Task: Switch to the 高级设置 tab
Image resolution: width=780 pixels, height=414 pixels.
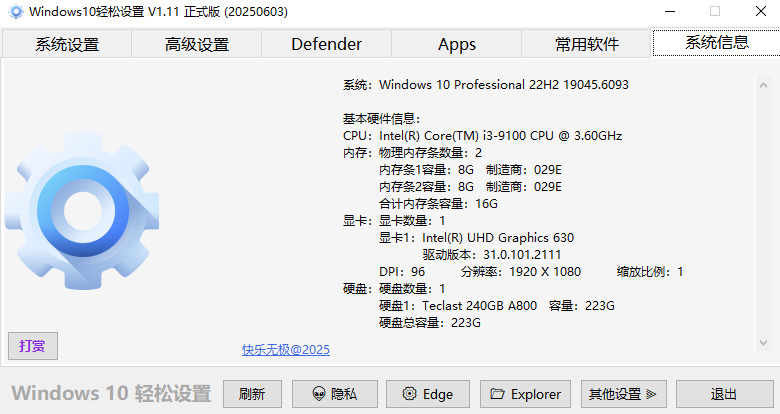Action: (197, 44)
